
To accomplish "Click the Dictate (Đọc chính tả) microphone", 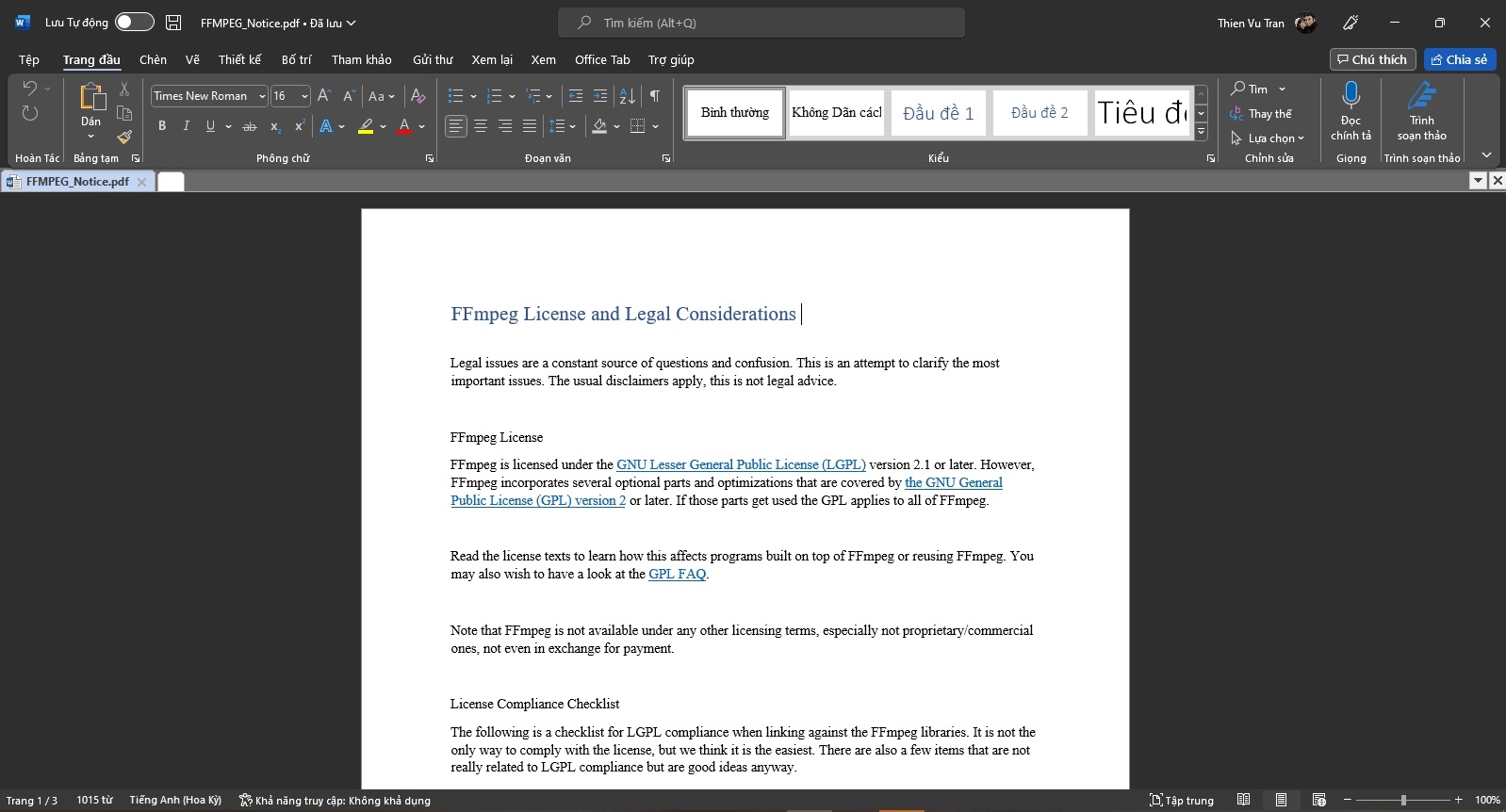I will [x=1350, y=112].
